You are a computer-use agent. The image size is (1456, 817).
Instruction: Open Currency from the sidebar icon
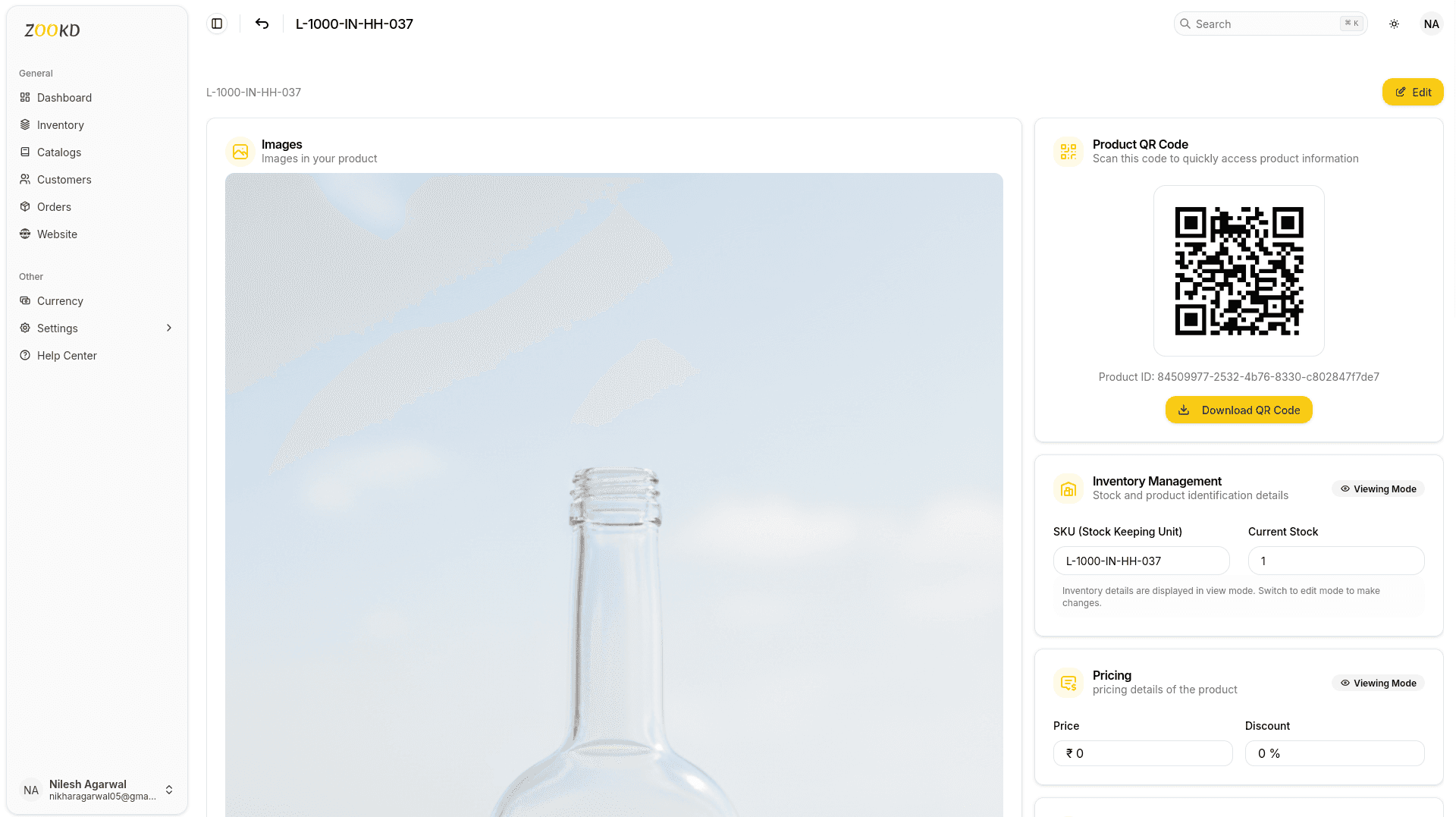point(24,300)
